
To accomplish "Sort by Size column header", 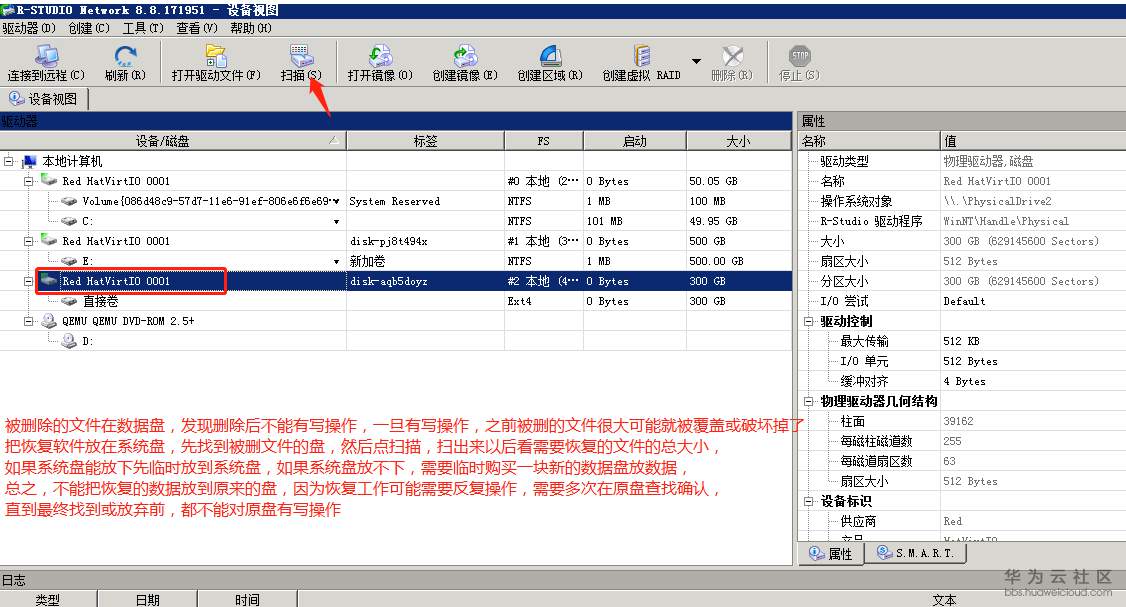I will pos(738,141).
